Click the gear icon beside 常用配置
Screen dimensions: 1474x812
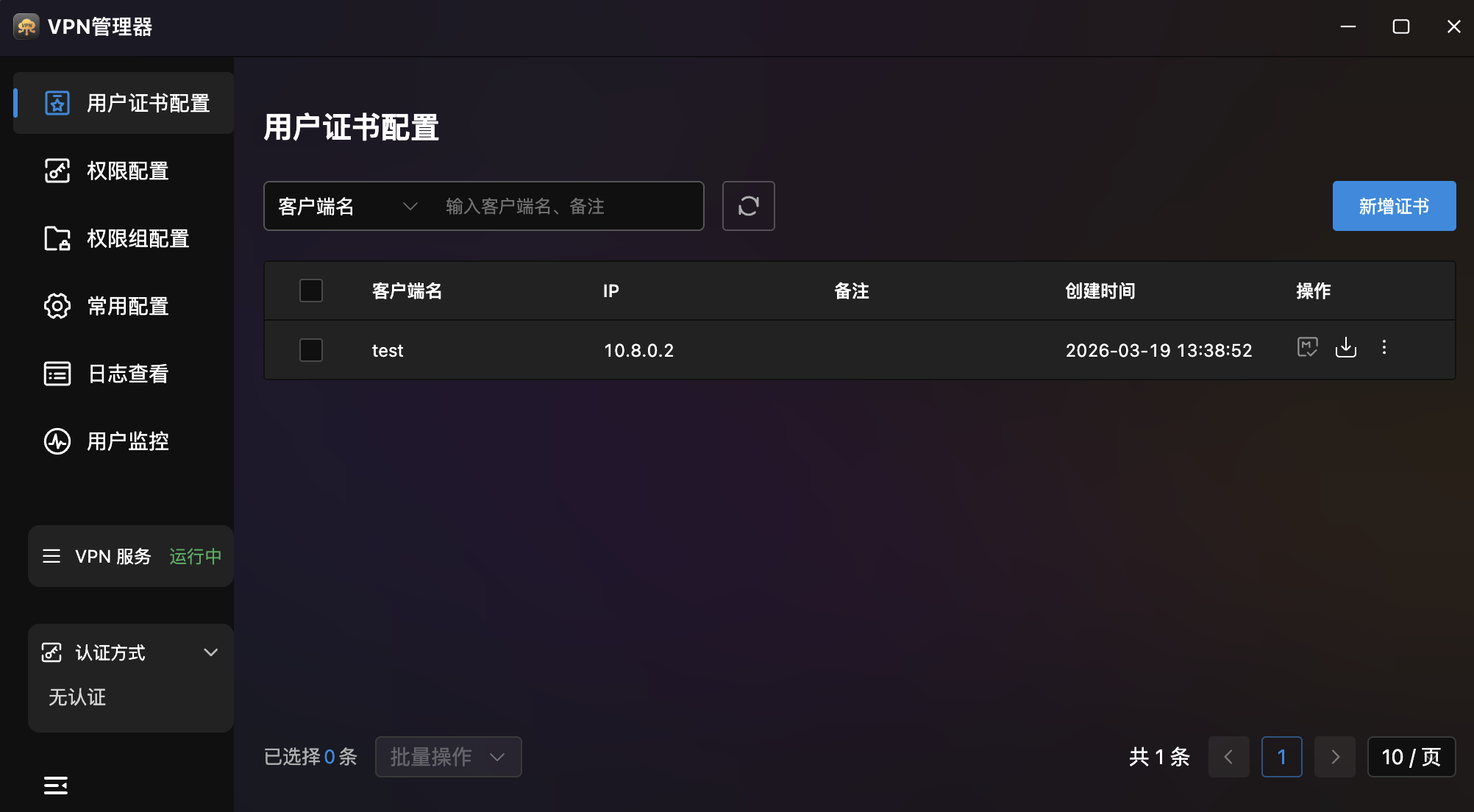57,306
